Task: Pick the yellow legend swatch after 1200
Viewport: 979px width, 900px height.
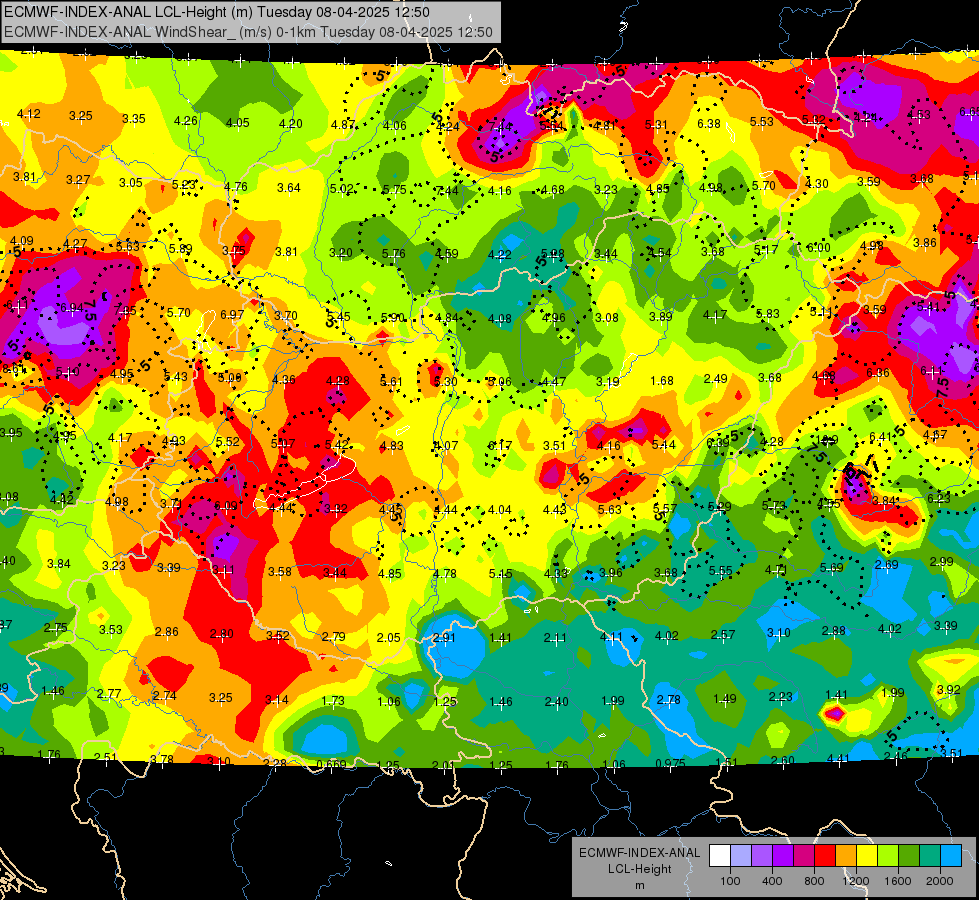Action: click(x=867, y=856)
